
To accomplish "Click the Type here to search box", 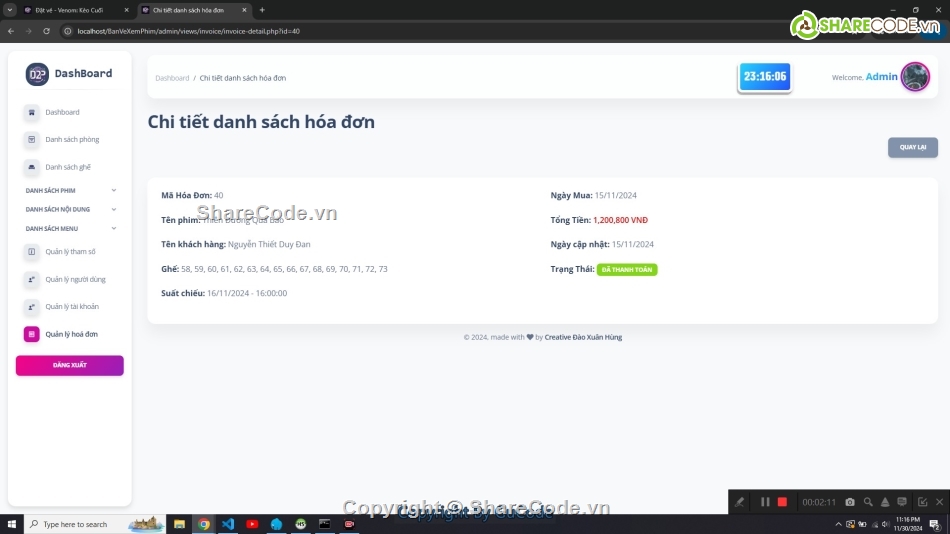I will click(95, 524).
